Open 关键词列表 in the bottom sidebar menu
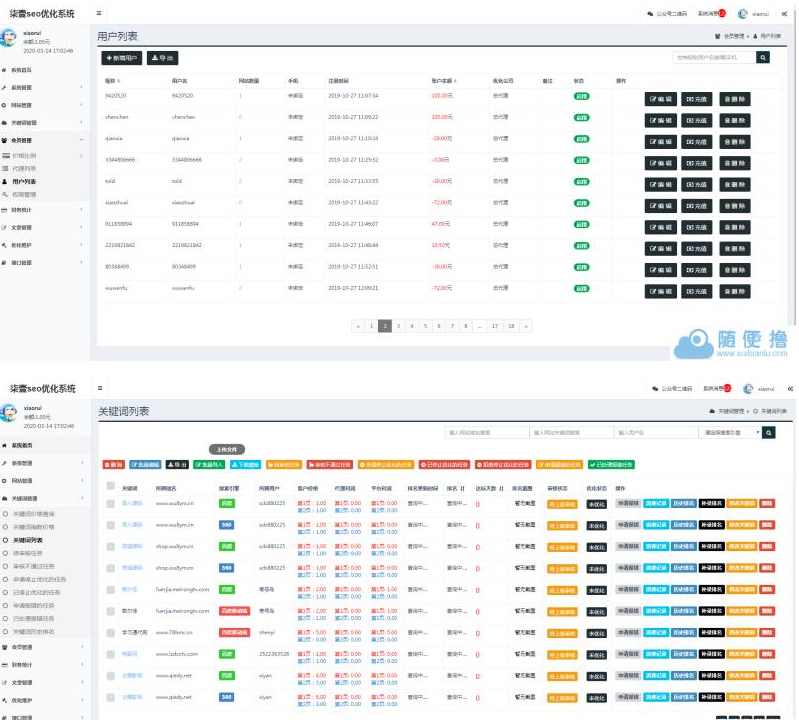Image resolution: width=799 pixels, height=720 pixels. (x=28, y=540)
